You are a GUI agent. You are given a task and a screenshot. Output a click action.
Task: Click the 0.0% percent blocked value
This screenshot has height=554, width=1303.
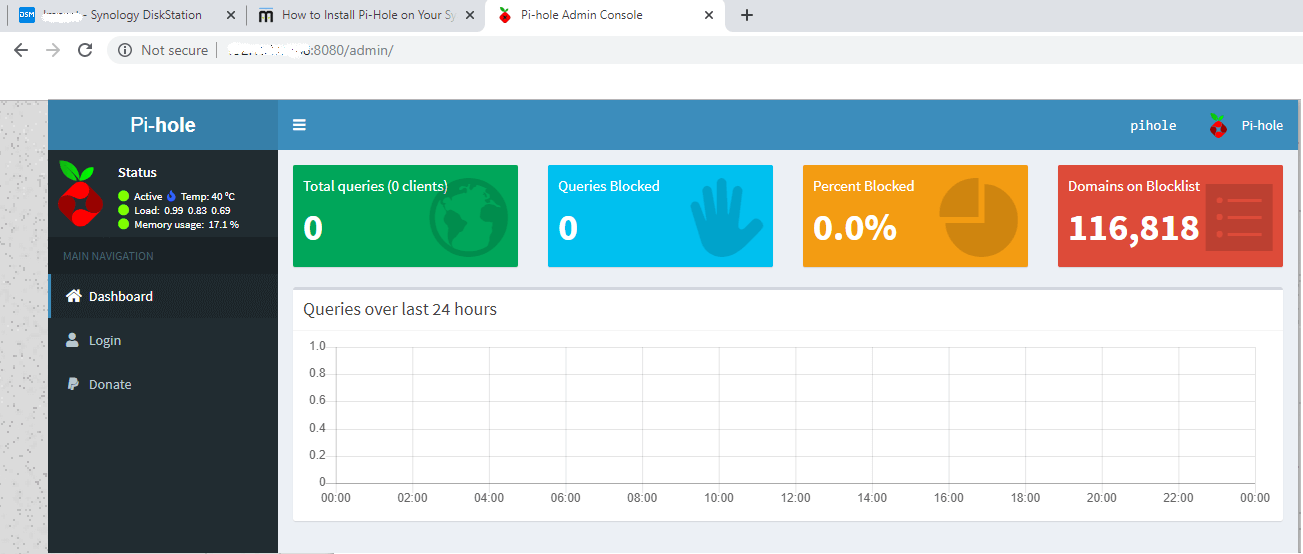coord(855,228)
